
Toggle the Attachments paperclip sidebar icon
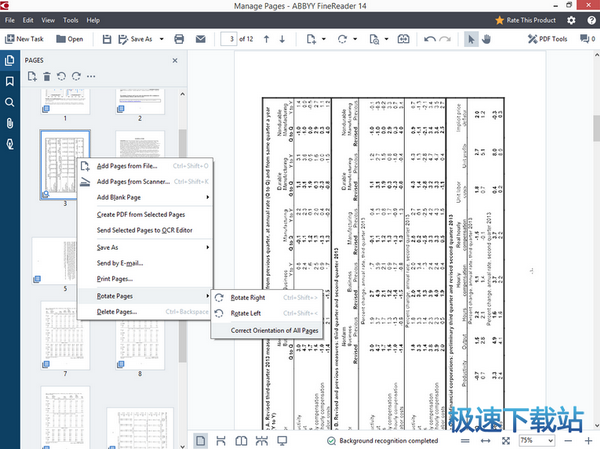click(10, 123)
